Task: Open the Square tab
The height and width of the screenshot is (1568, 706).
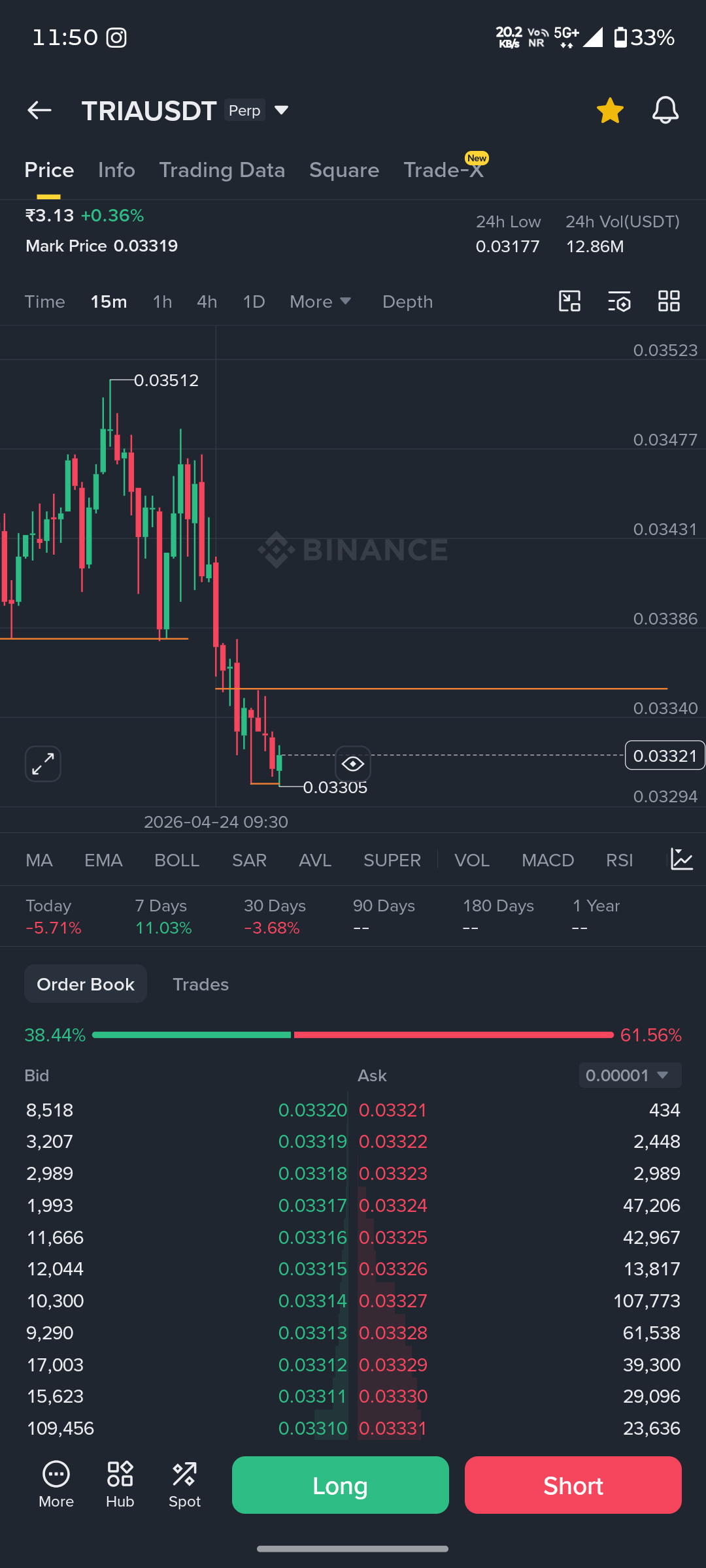Action: click(344, 170)
